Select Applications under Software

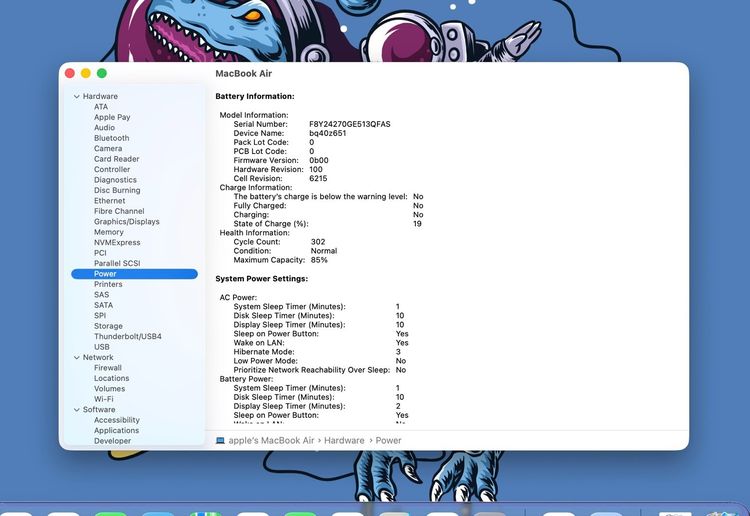[117, 430]
